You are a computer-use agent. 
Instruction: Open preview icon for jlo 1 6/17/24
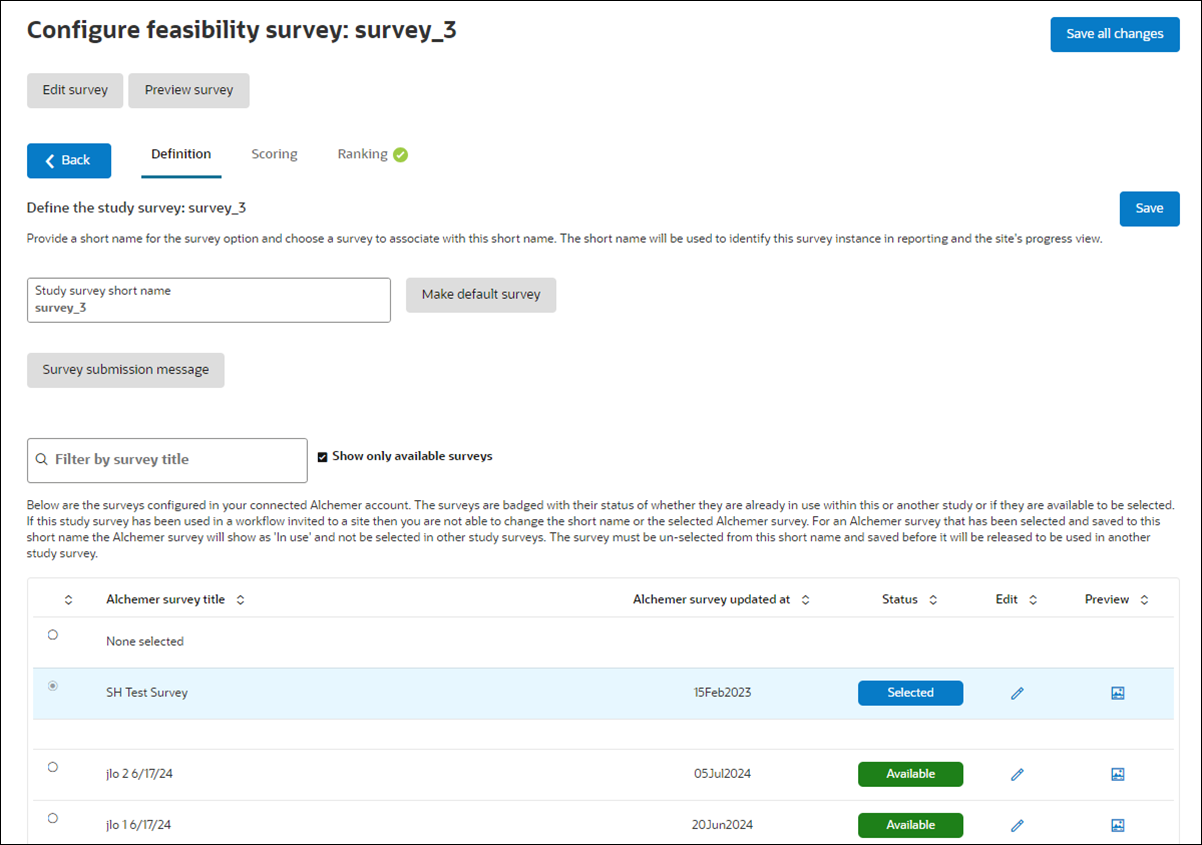(x=1118, y=825)
